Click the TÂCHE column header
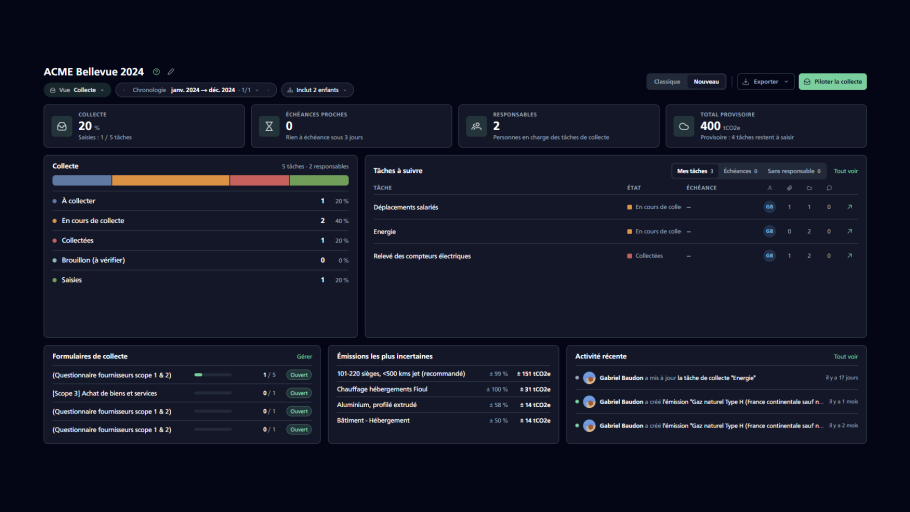This screenshot has height=512, width=910. coord(382,188)
